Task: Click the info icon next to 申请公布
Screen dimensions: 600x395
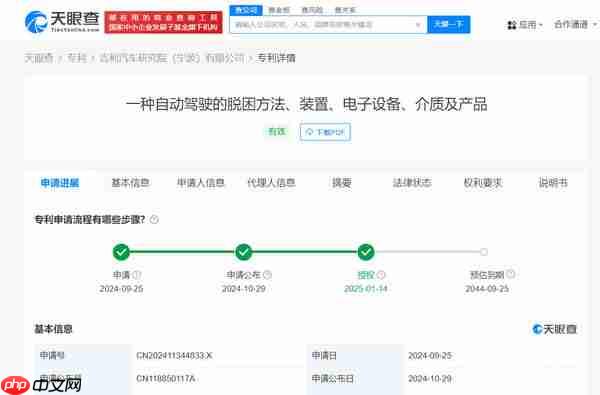Action: [x=267, y=275]
